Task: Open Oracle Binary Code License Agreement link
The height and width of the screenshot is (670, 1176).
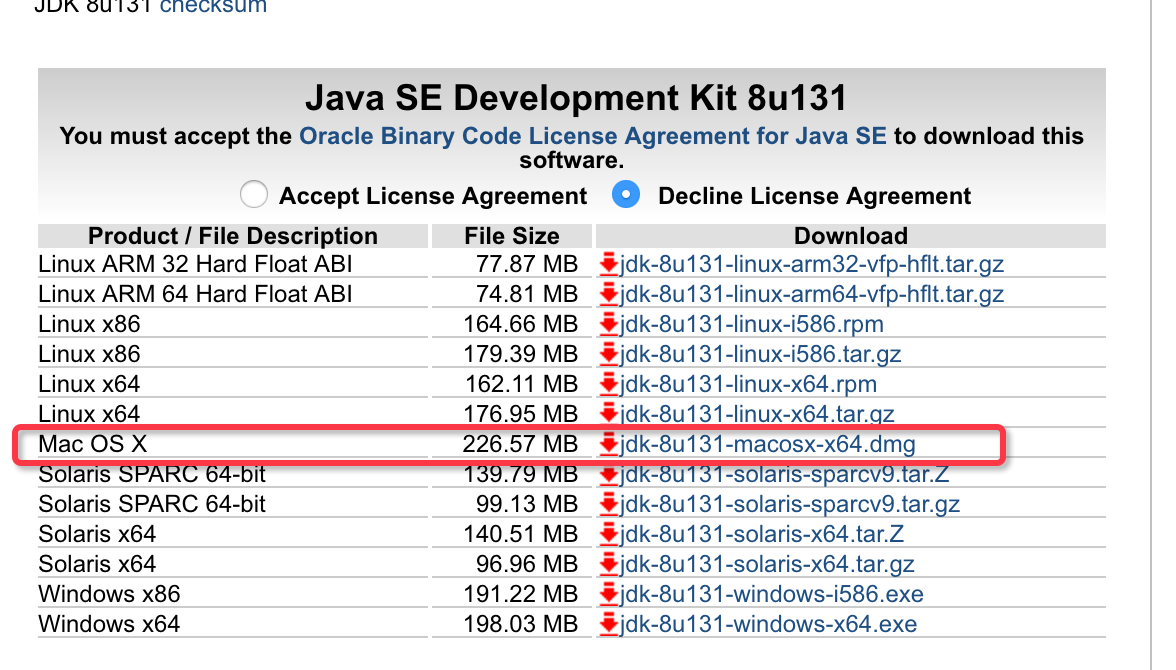Action: [x=592, y=136]
